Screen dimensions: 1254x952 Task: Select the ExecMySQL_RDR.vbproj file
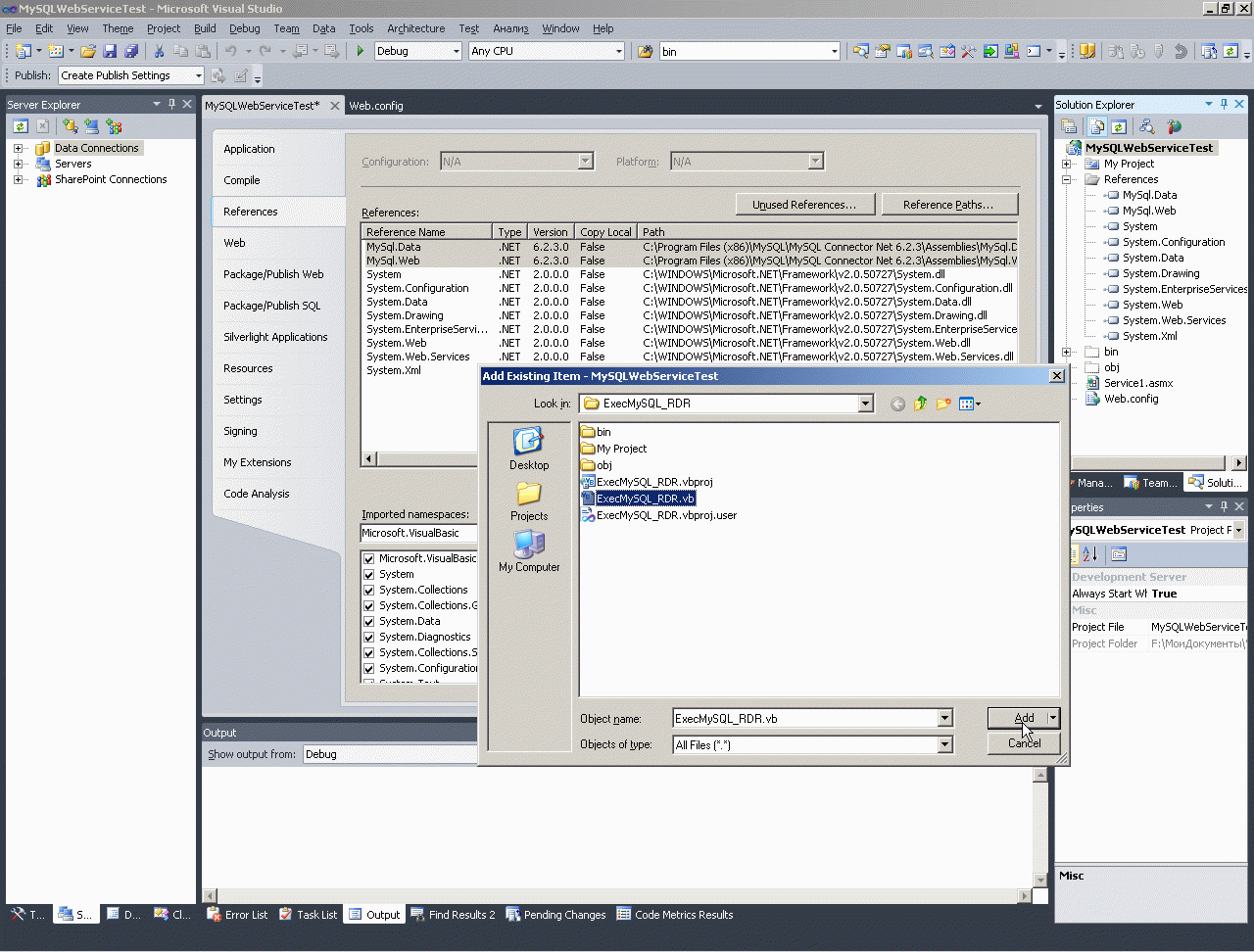(x=648, y=482)
